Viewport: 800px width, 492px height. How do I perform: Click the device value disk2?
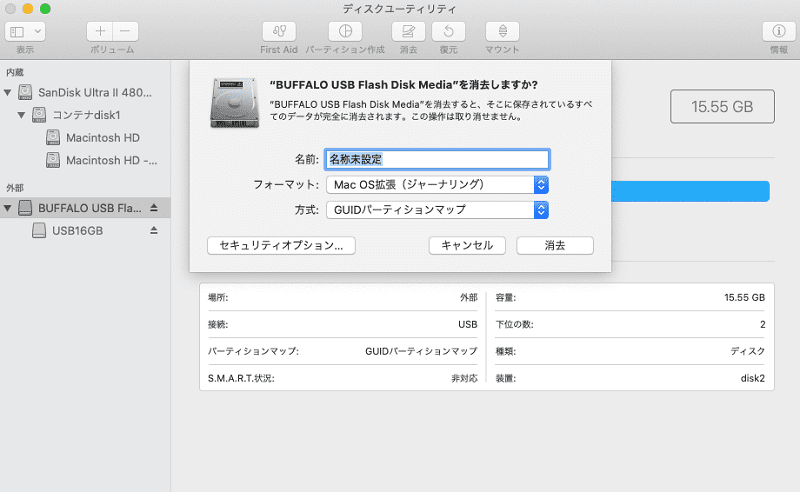pyautogui.click(x=753, y=378)
